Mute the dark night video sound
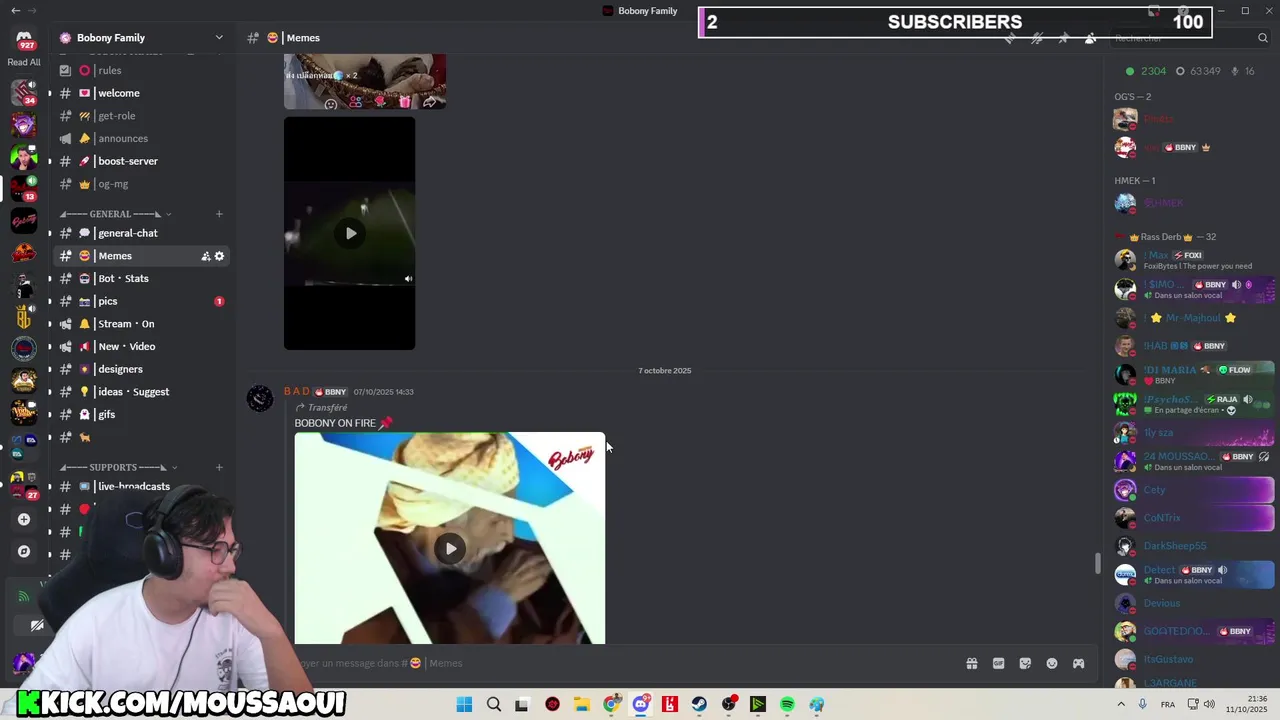1280x720 pixels. point(408,279)
